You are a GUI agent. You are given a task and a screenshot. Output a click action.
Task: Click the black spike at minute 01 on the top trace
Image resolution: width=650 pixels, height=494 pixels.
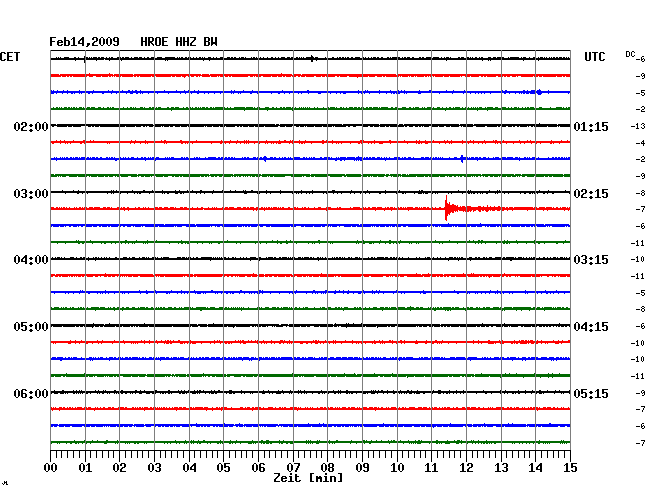point(85,59)
